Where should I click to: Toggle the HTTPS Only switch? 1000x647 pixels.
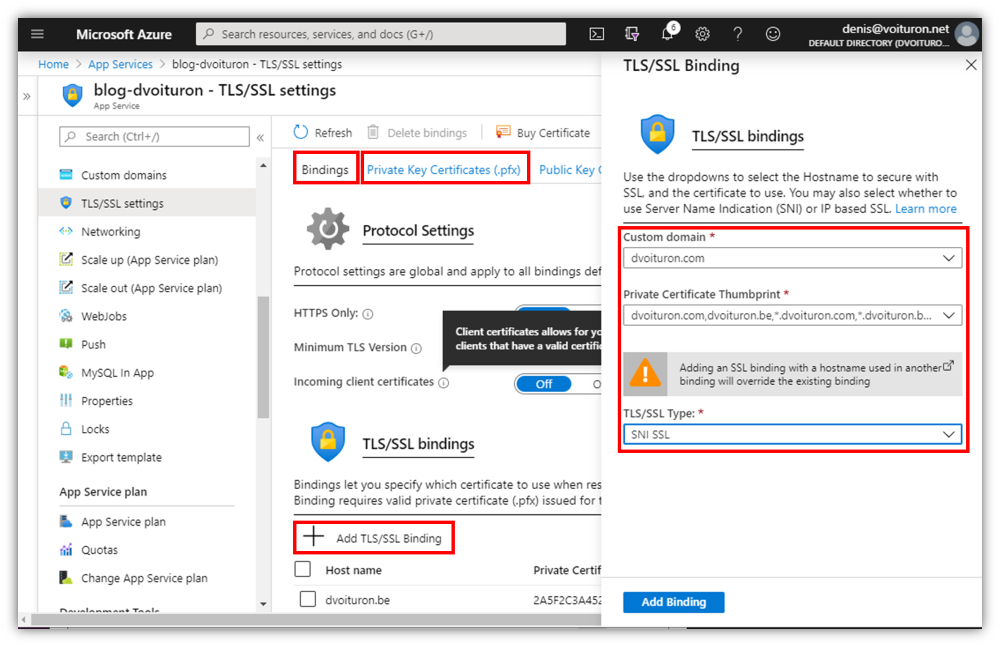pos(543,311)
